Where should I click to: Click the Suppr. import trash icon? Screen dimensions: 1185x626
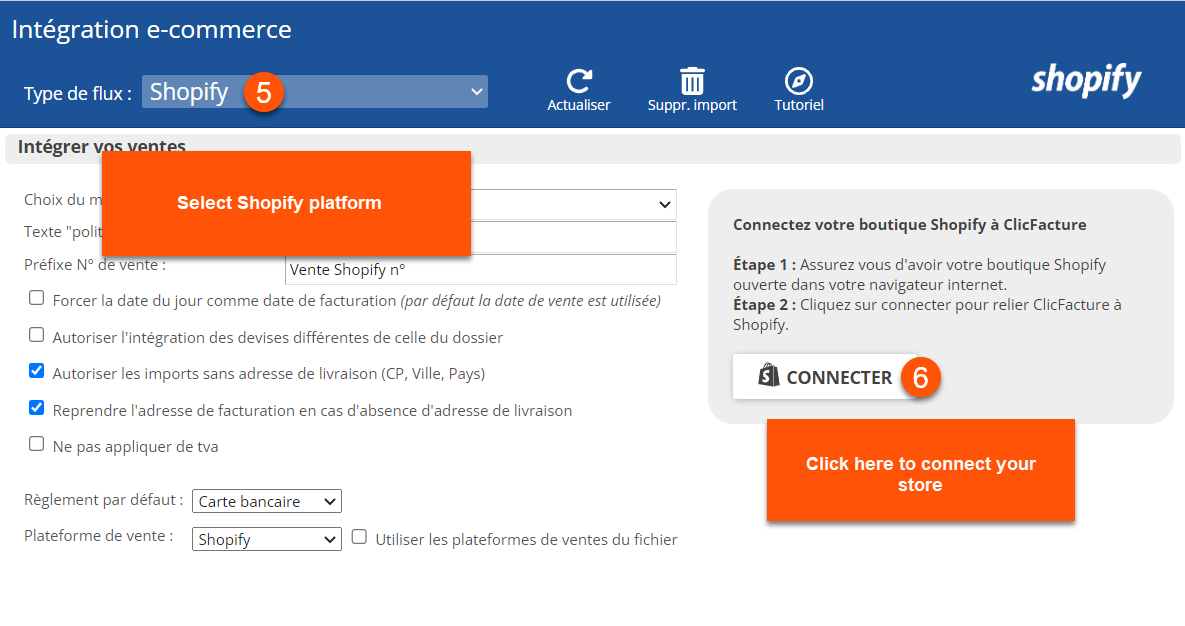tap(692, 81)
